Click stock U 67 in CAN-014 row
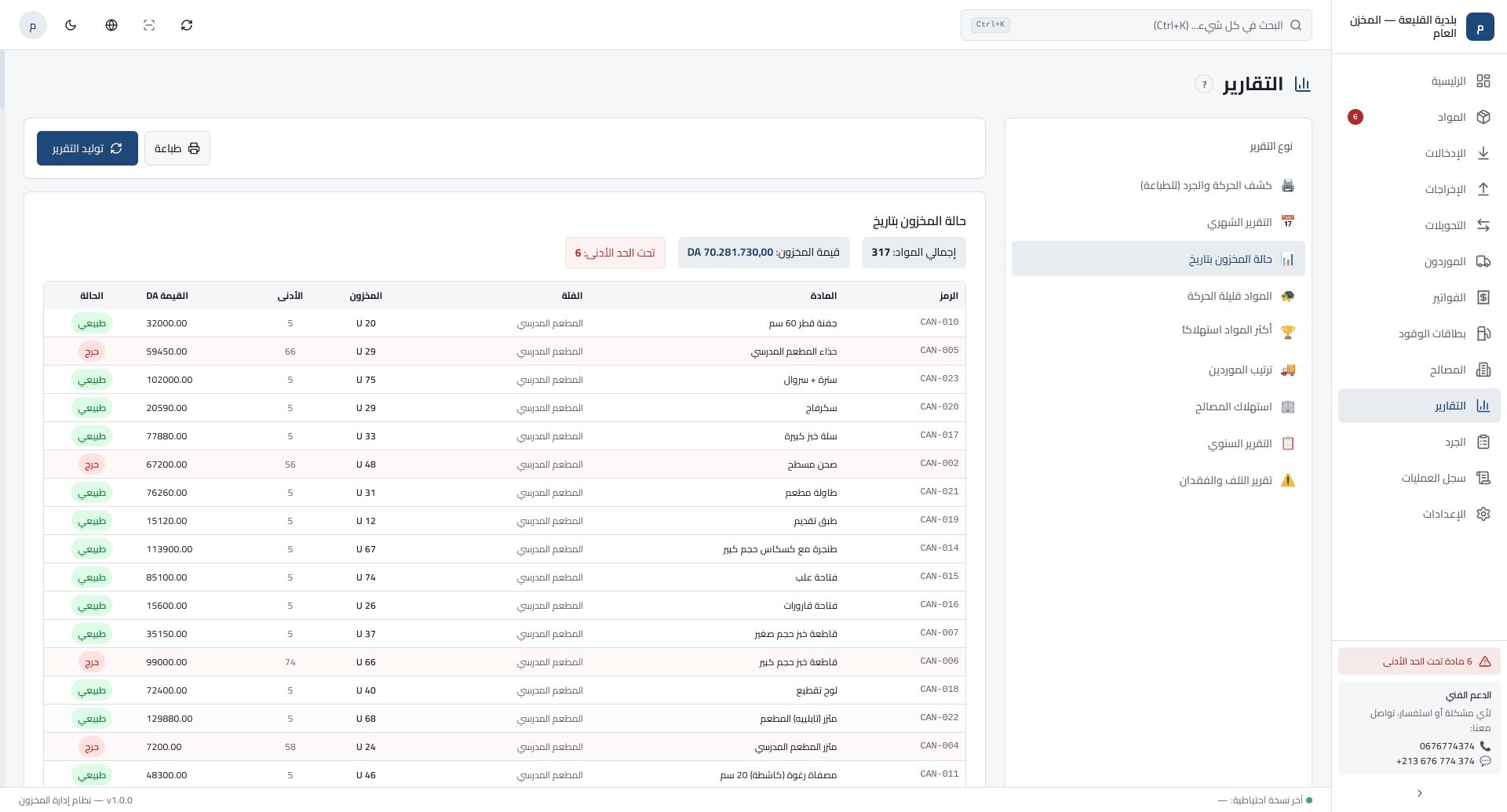The width and height of the screenshot is (1507, 812). pos(366,549)
